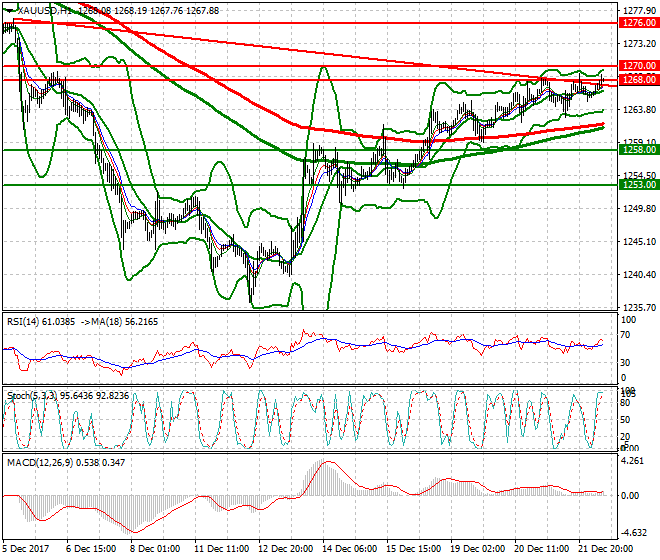This screenshot has height=560, width=660.
Task: Click the 4.261 MACD scale value
Action: pyautogui.click(x=633, y=461)
